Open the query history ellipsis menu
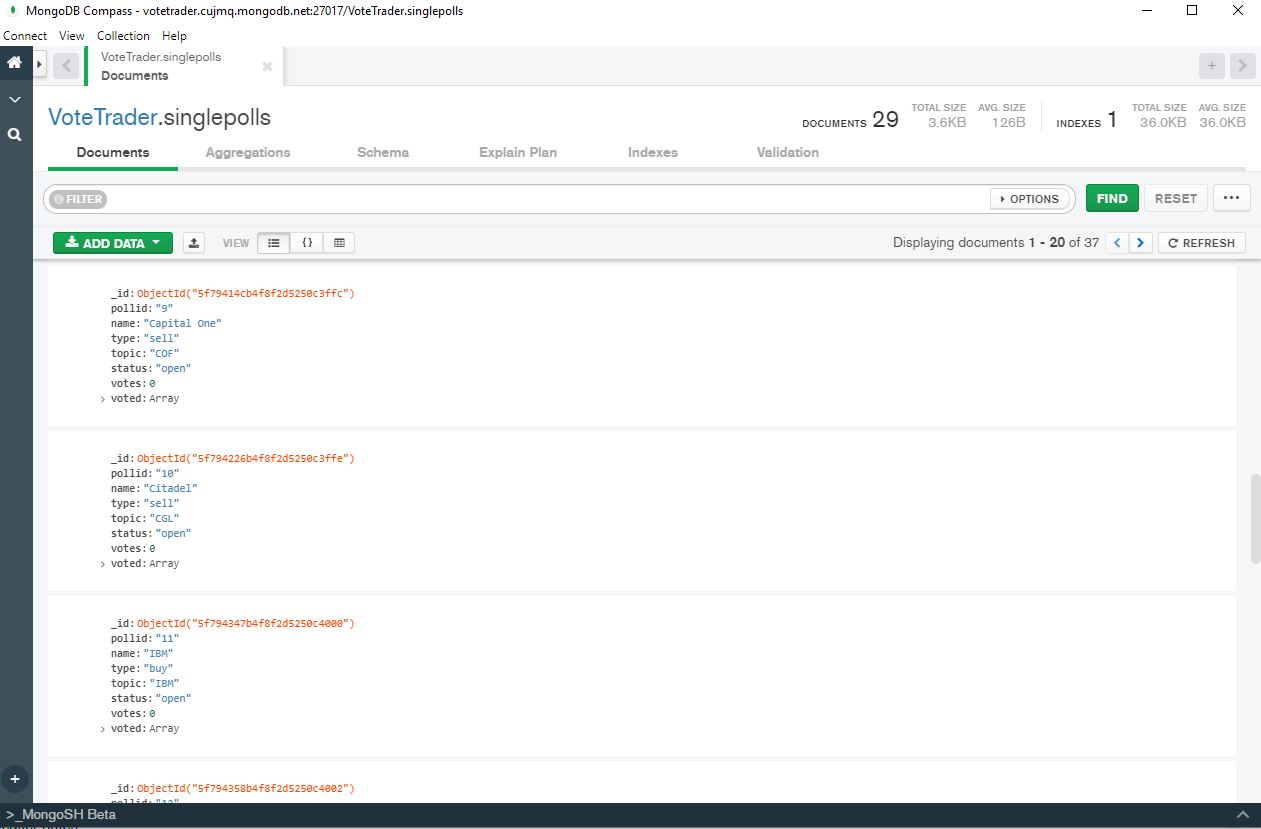Image resolution: width=1261 pixels, height=829 pixels. tap(1232, 199)
